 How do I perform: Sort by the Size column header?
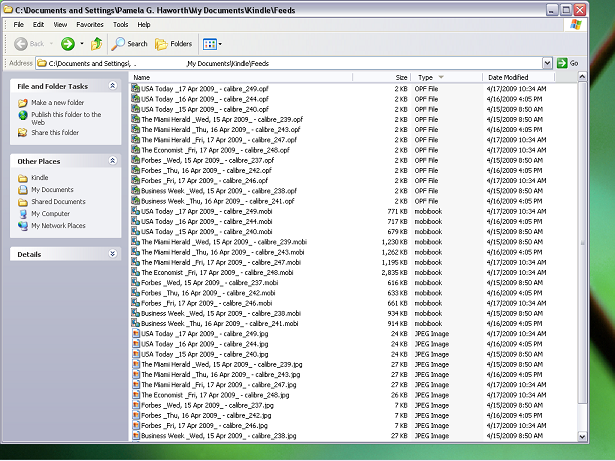coord(382,77)
